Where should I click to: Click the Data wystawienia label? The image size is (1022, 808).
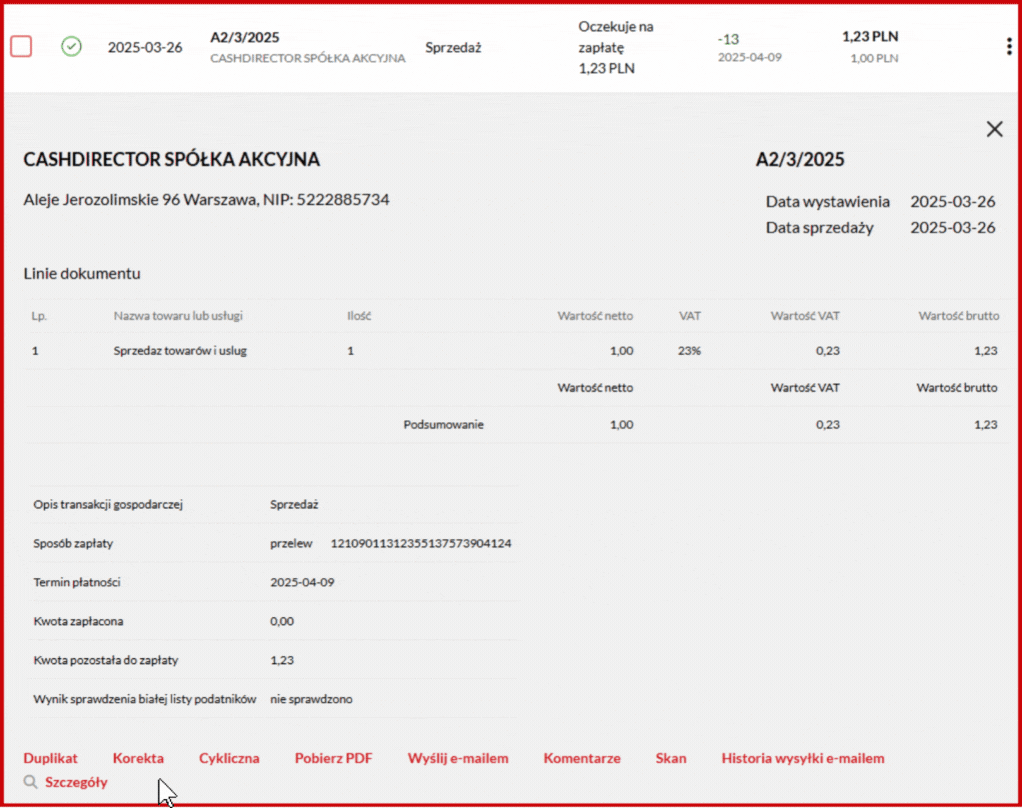(827, 201)
